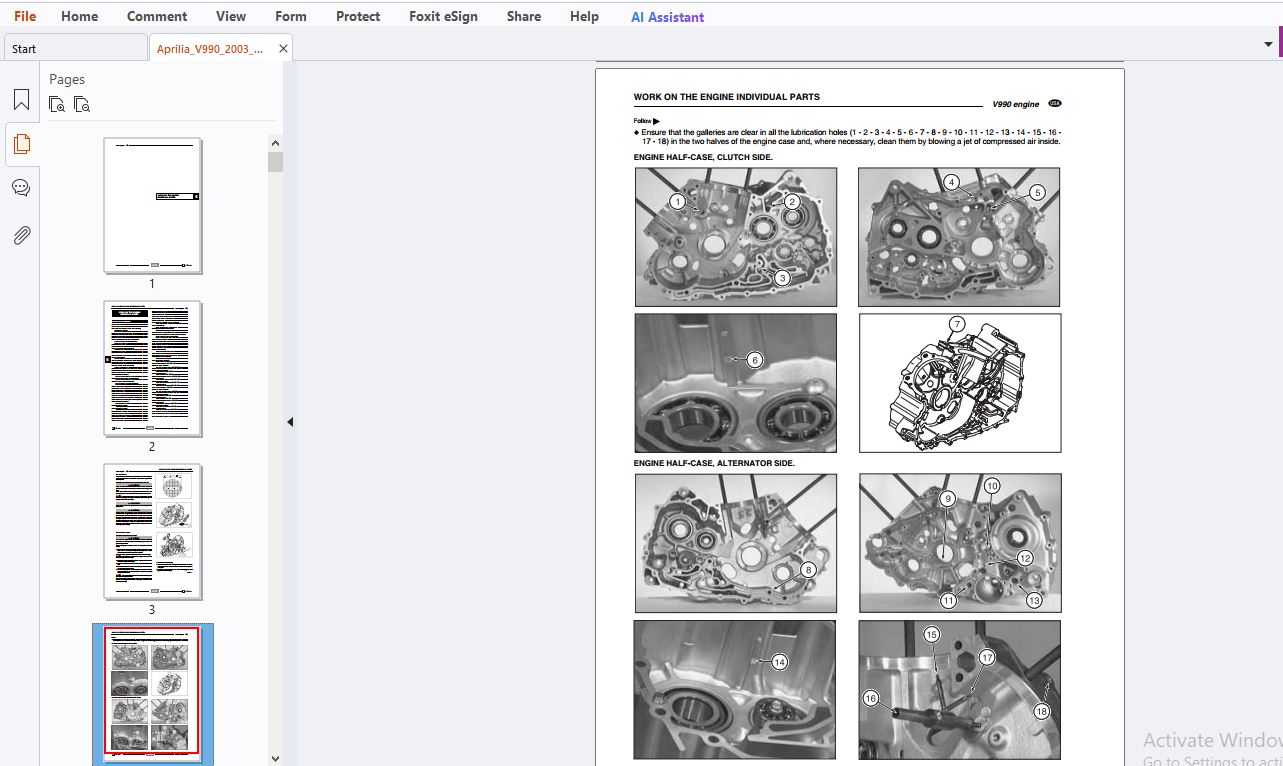Click the photo with callout 14
The image size is (1283, 766).
pyautogui.click(x=735, y=690)
